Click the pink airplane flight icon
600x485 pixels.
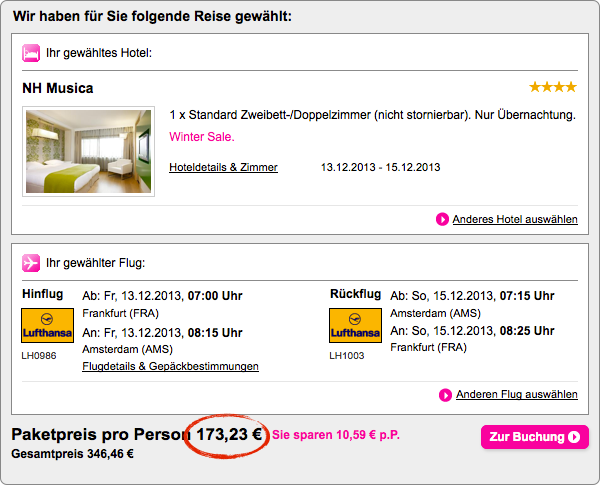(x=30, y=263)
